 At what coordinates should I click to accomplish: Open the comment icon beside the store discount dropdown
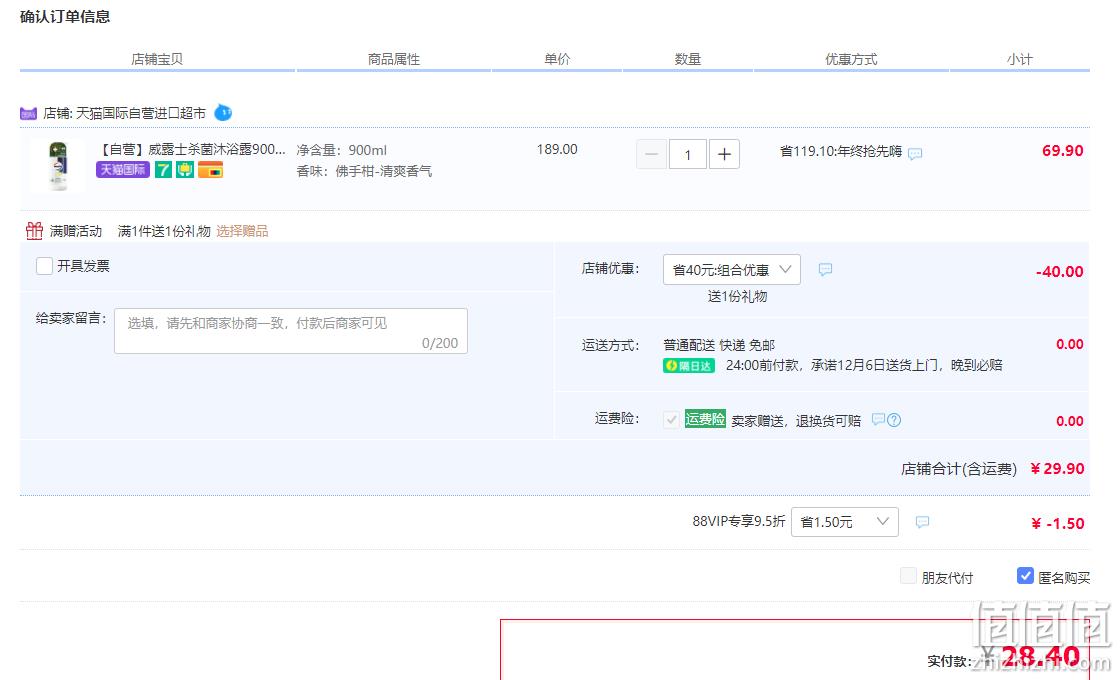(x=825, y=269)
